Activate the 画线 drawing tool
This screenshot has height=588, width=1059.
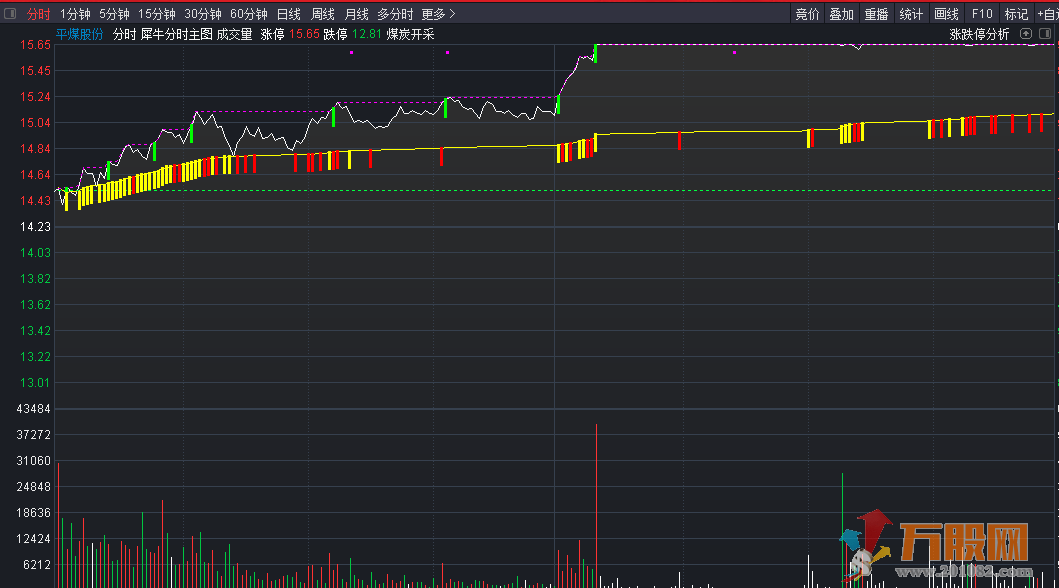pos(946,14)
